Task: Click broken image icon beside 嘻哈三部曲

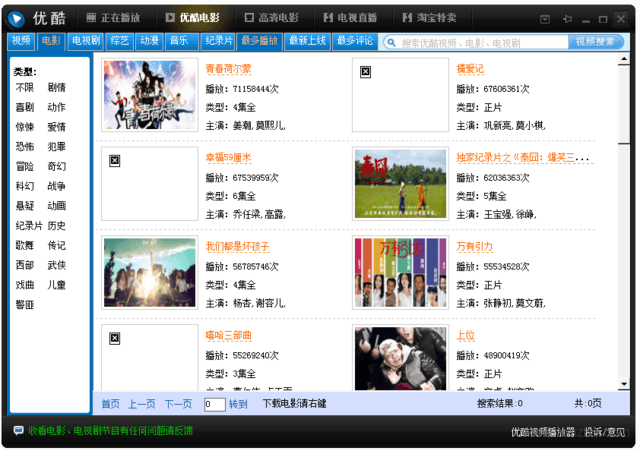Action: (115, 337)
